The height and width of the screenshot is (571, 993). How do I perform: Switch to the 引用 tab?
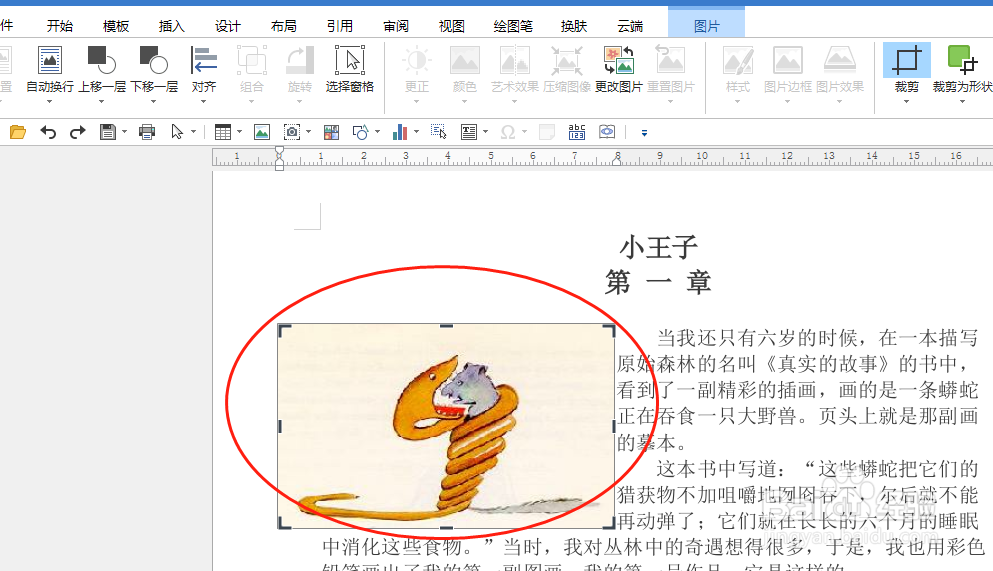[x=339, y=26]
